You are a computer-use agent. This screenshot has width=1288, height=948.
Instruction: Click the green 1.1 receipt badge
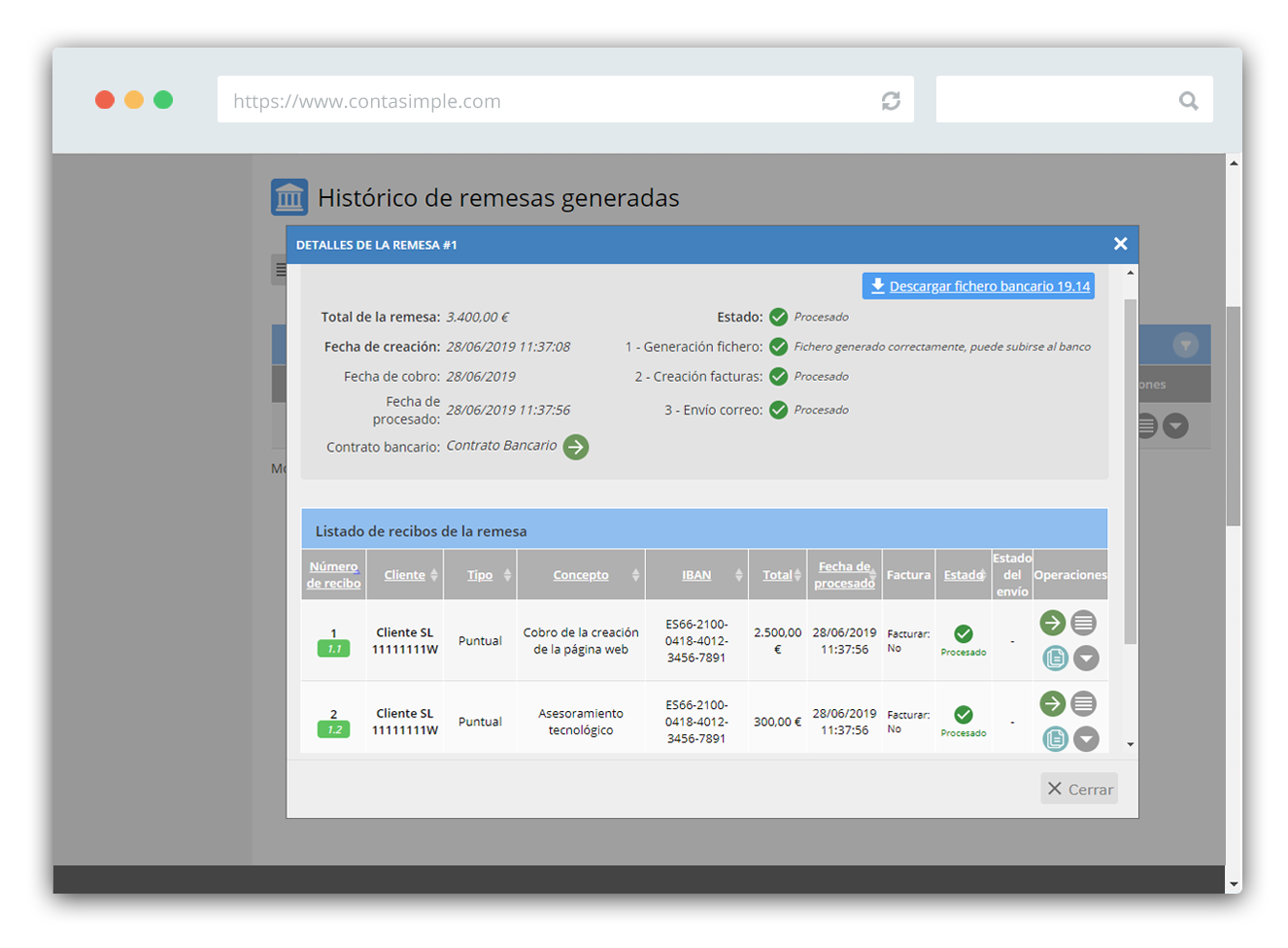(x=334, y=649)
